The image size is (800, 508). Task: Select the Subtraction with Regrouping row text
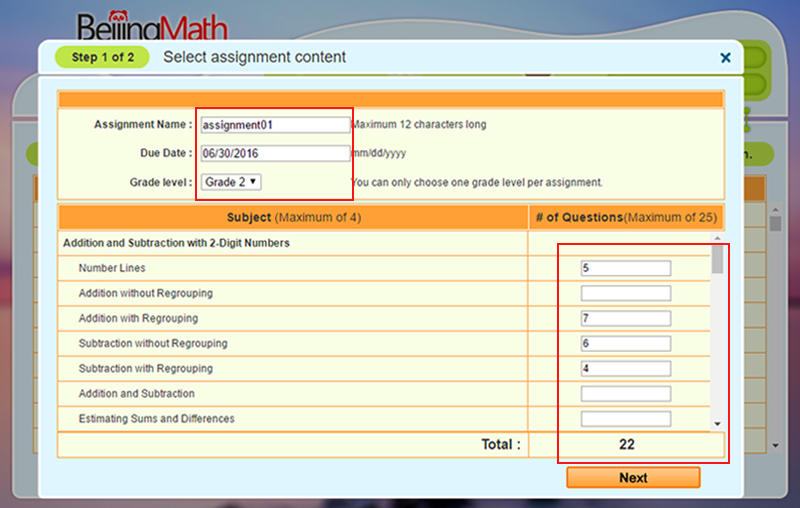145,368
